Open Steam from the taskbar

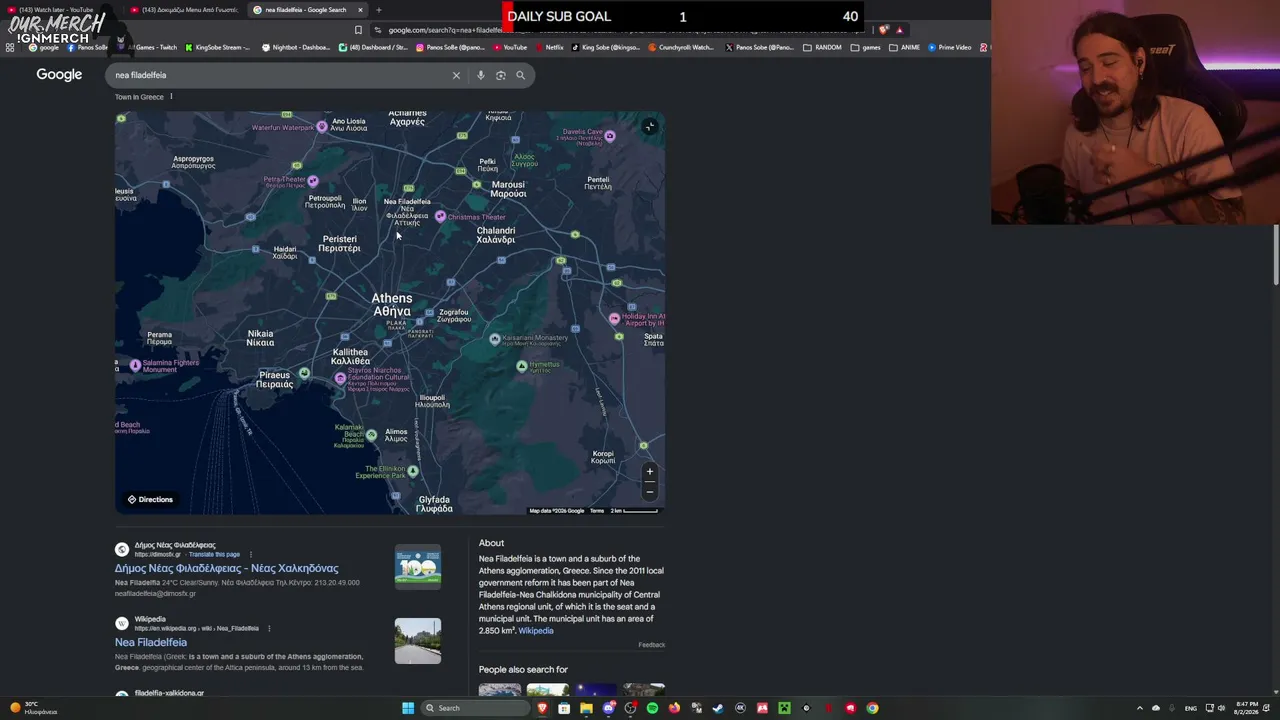[x=718, y=708]
